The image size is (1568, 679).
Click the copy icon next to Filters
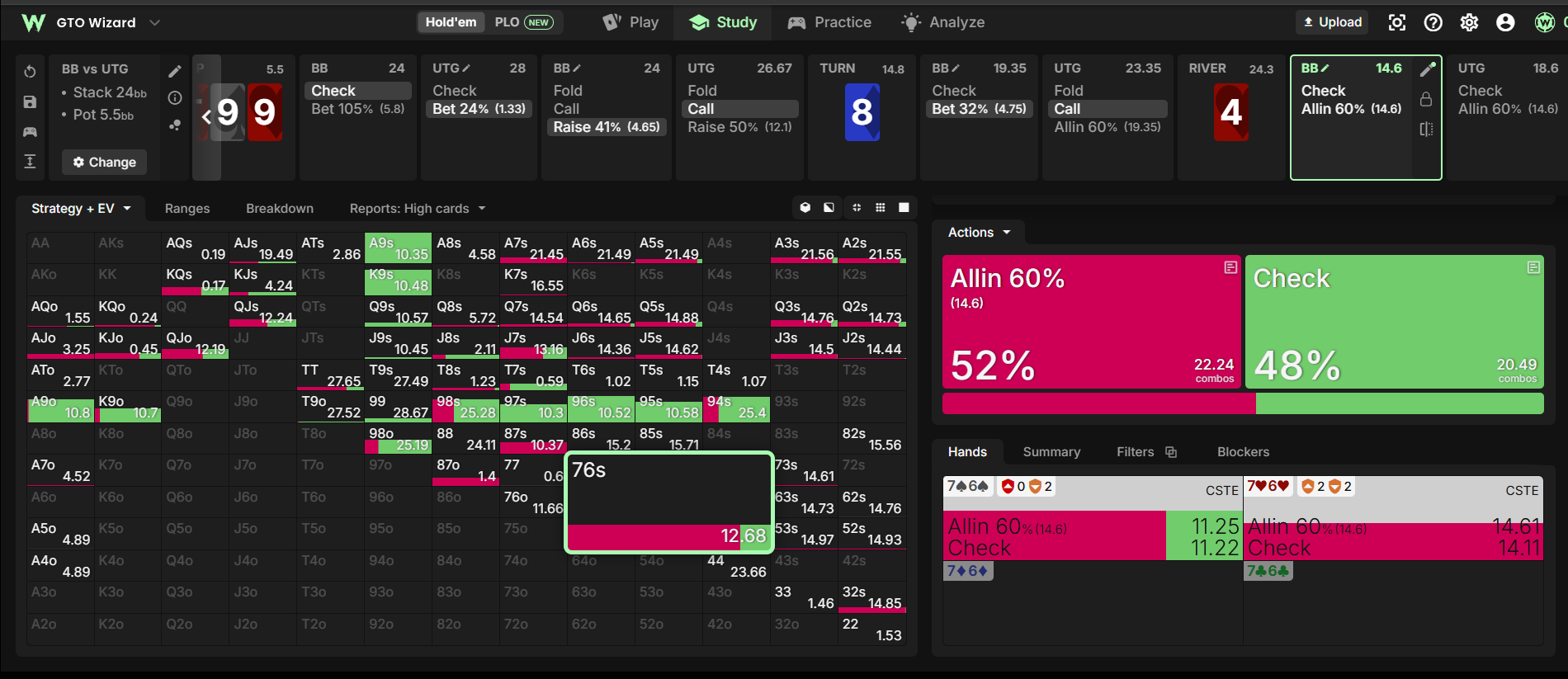click(1171, 452)
